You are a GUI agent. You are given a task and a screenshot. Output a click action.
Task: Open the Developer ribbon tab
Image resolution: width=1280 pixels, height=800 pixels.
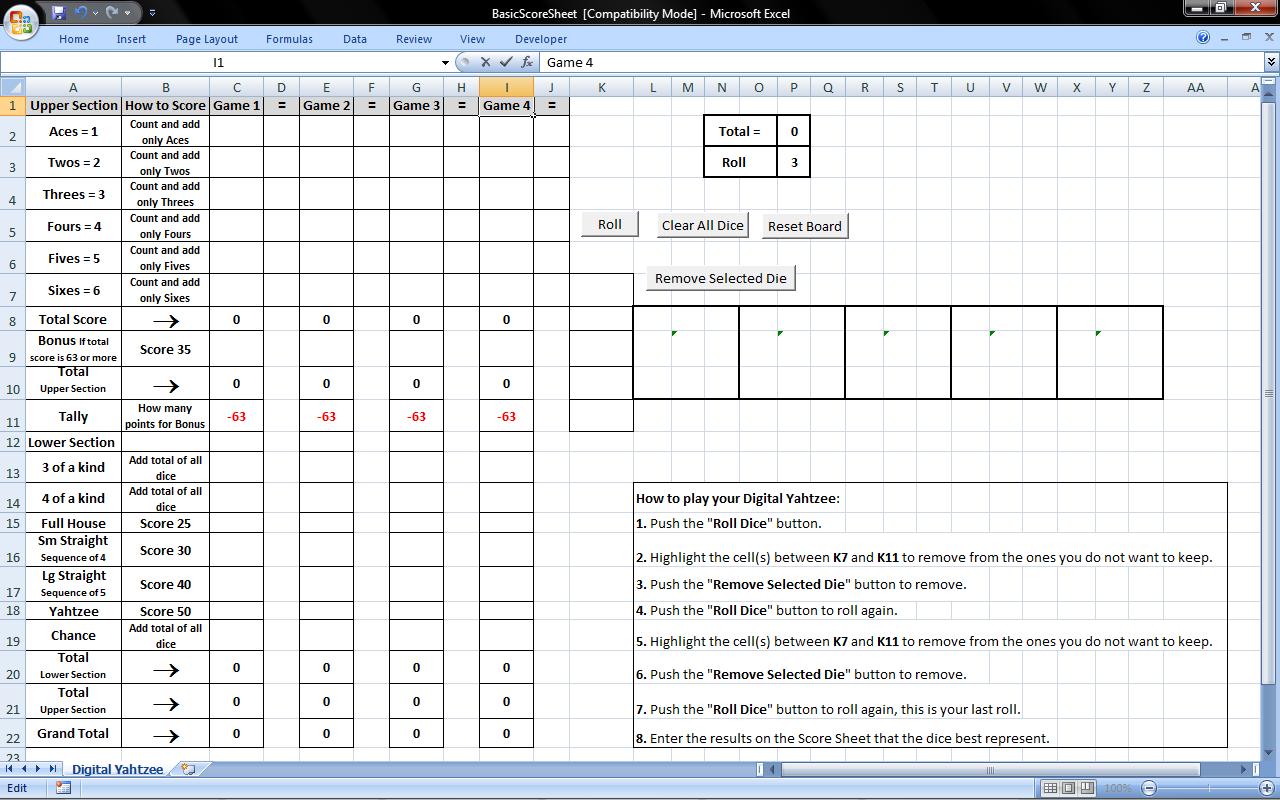pyautogui.click(x=541, y=39)
